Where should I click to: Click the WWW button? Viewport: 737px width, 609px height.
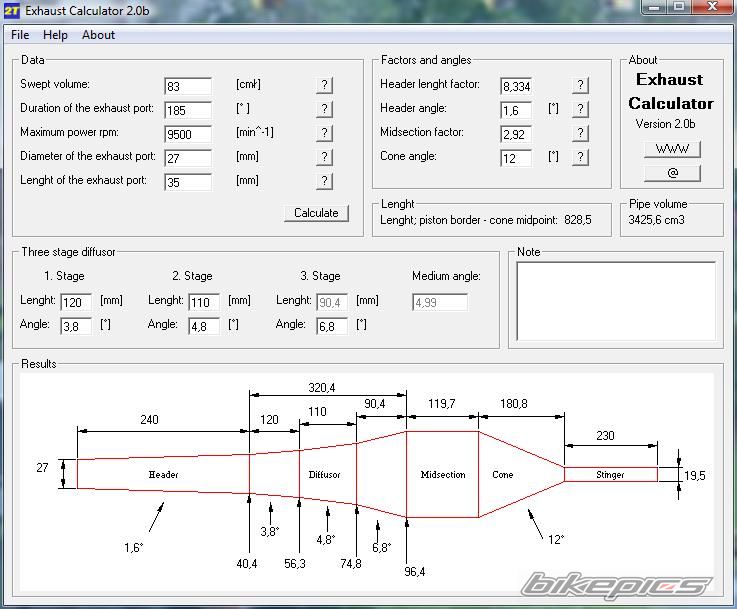(x=671, y=149)
